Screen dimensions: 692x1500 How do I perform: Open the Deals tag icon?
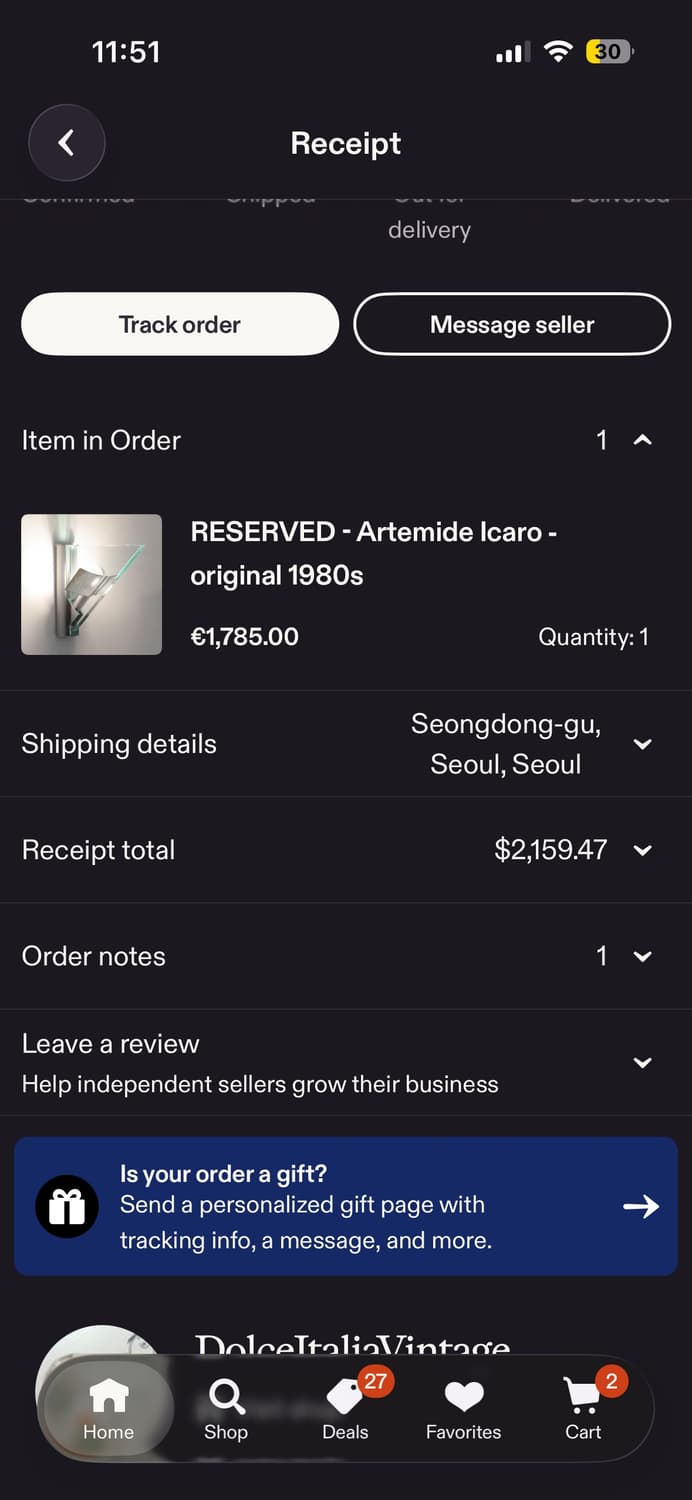[x=346, y=1396]
